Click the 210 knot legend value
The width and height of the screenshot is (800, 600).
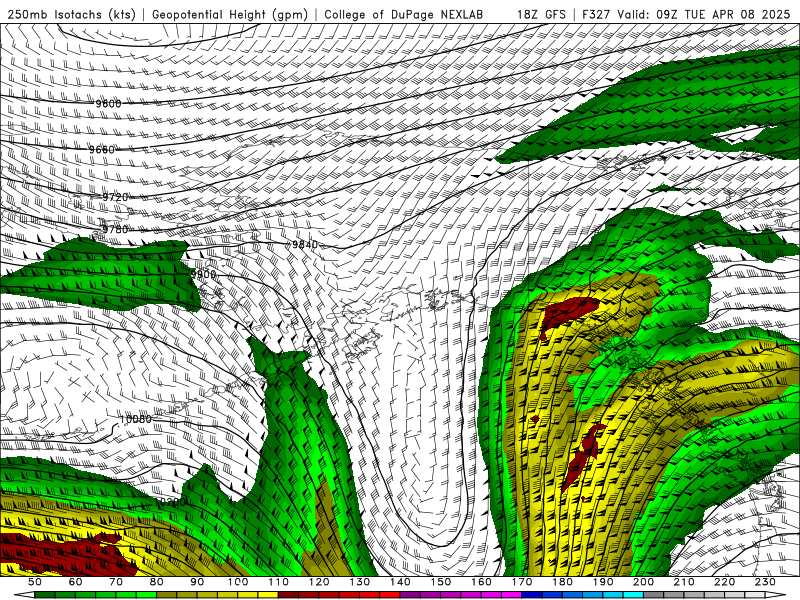[x=684, y=582]
